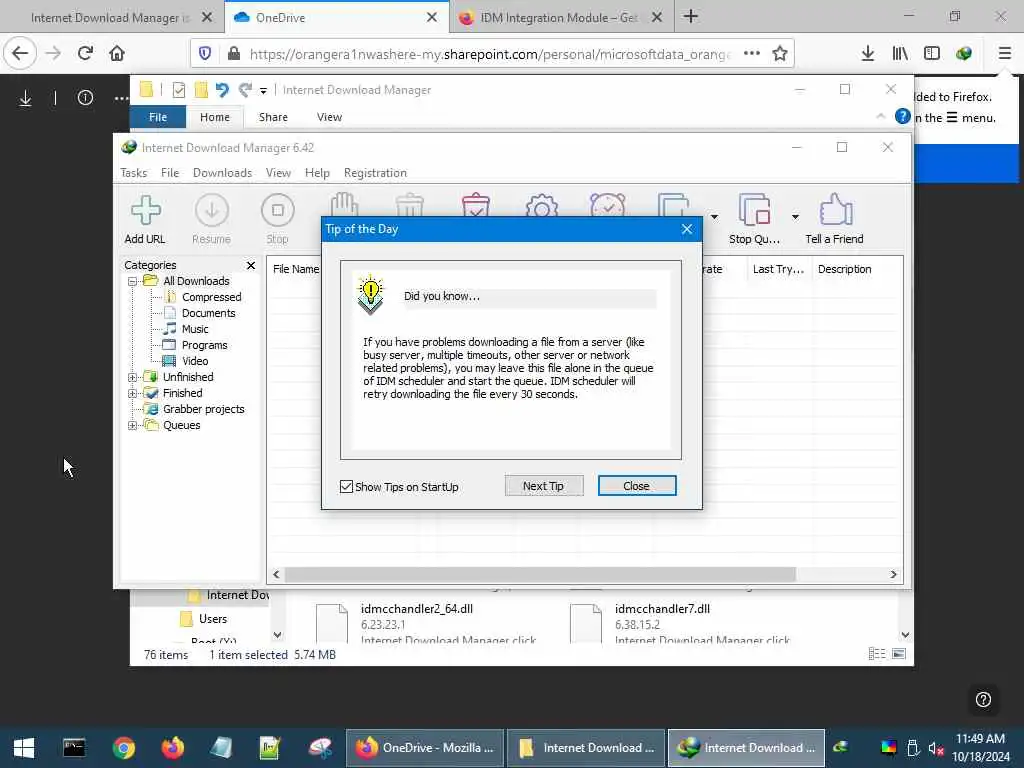Click the Users folder in Explorer tree
1024x768 pixels.
[213, 618]
